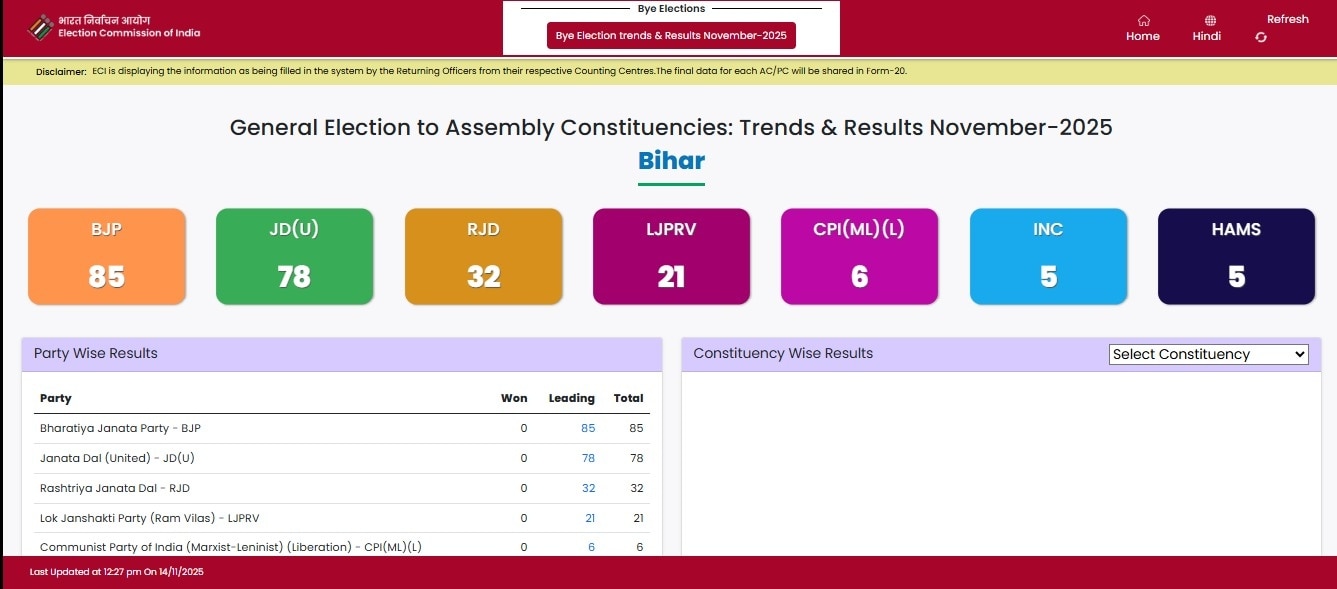
Task: Select the orange BJP result card
Action: [x=107, y=256]
